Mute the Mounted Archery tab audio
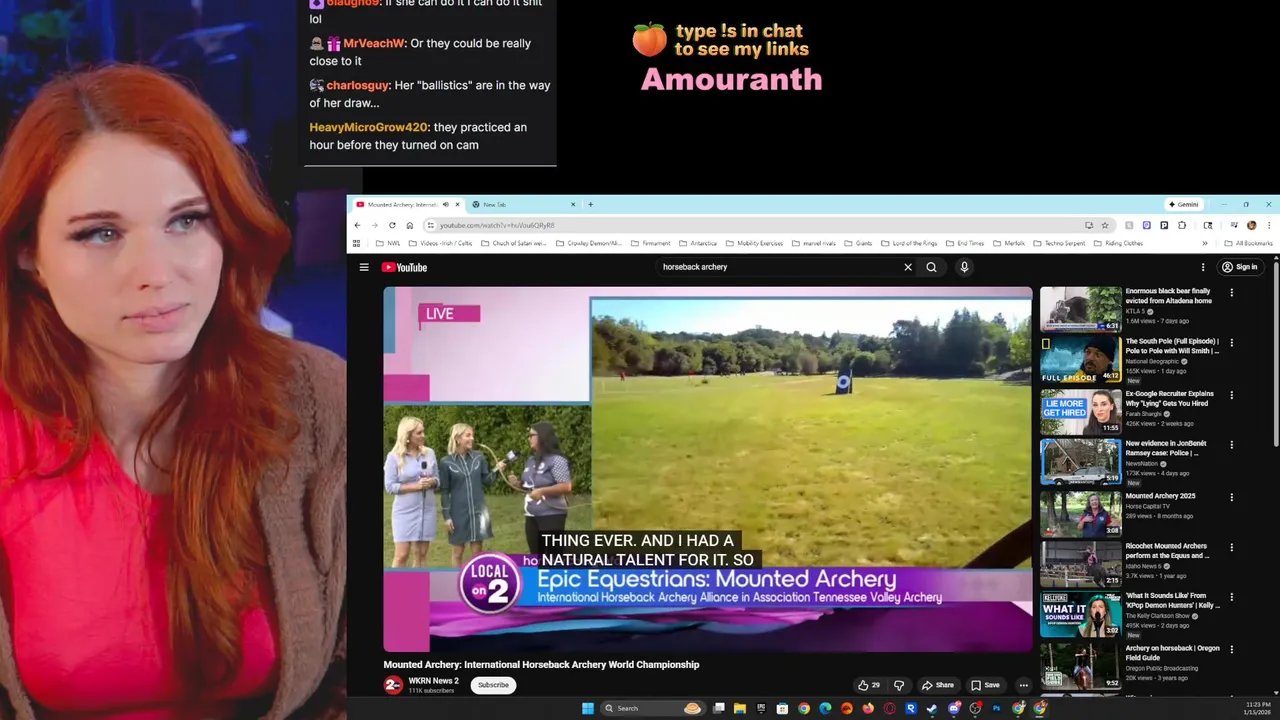The width and height of the screenshot is (1280, 720). (446, 204)
